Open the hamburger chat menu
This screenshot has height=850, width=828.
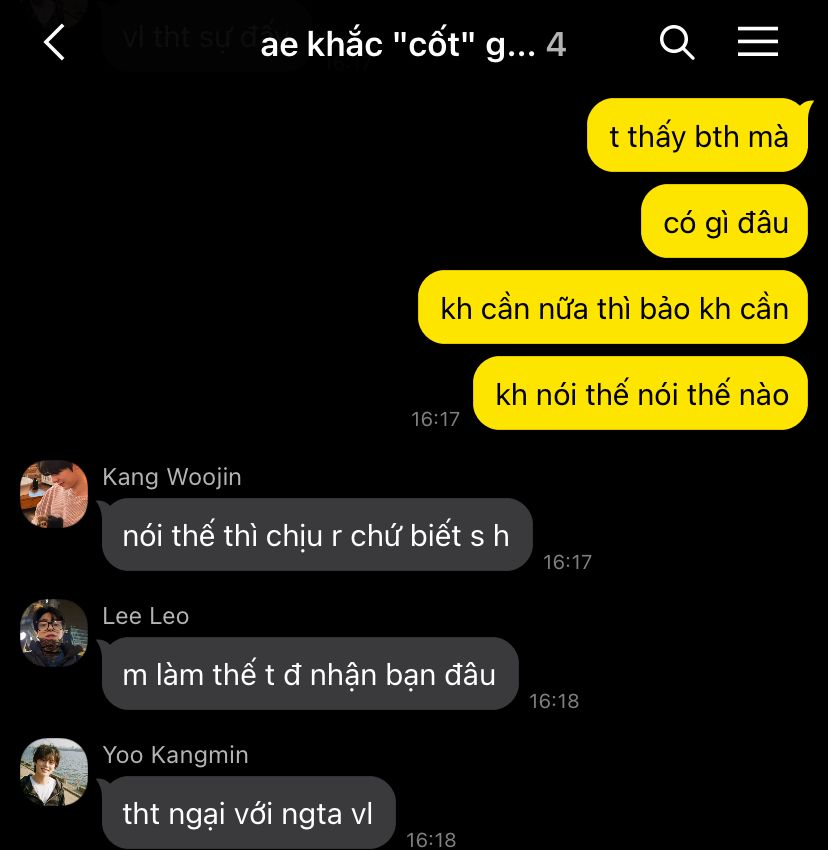pyautogui.click(x=758, y=42)
